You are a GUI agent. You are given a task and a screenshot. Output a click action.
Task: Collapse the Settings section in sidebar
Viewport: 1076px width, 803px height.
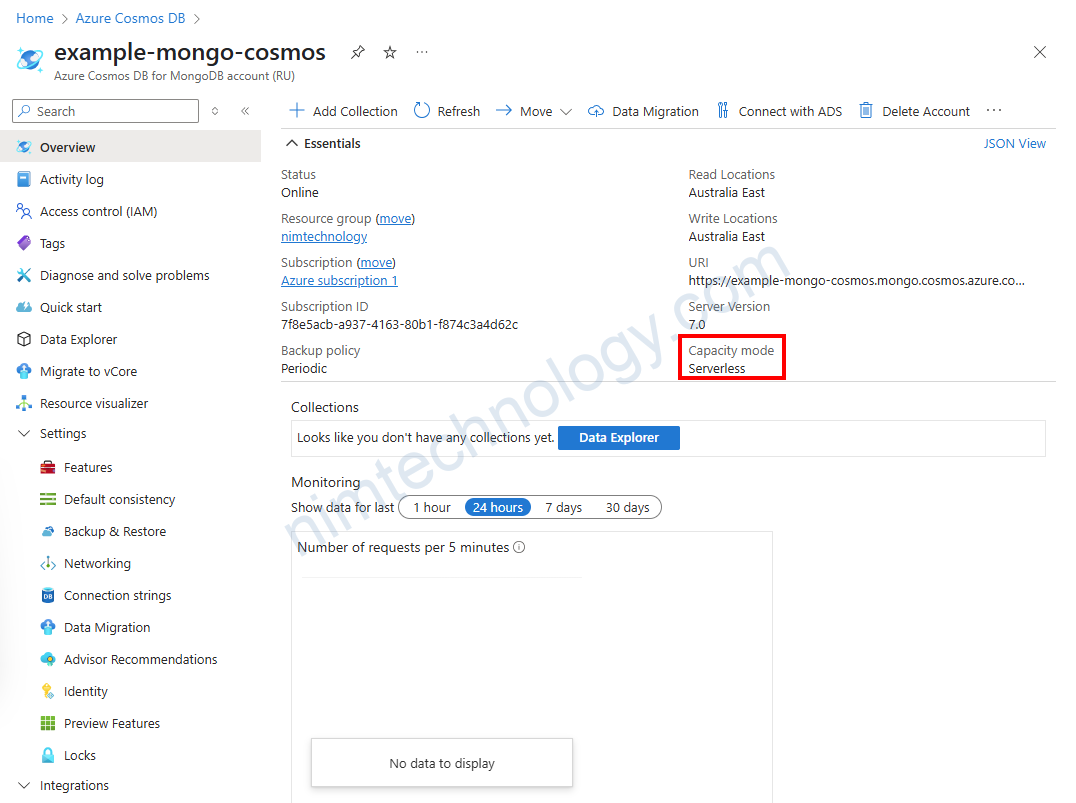pyautogui.click(x=25, y=433)
